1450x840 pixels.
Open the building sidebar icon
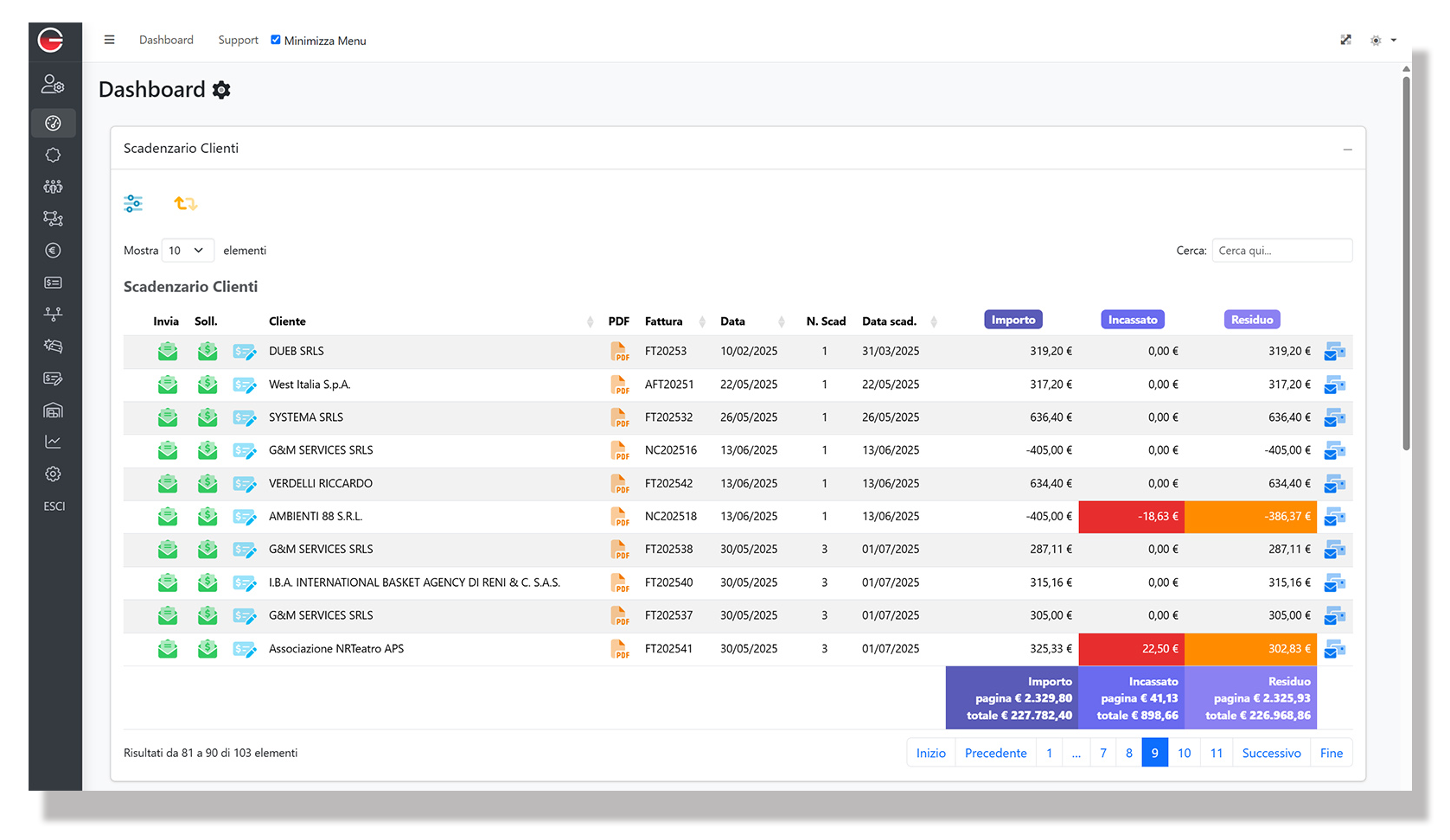pos(54,410)
